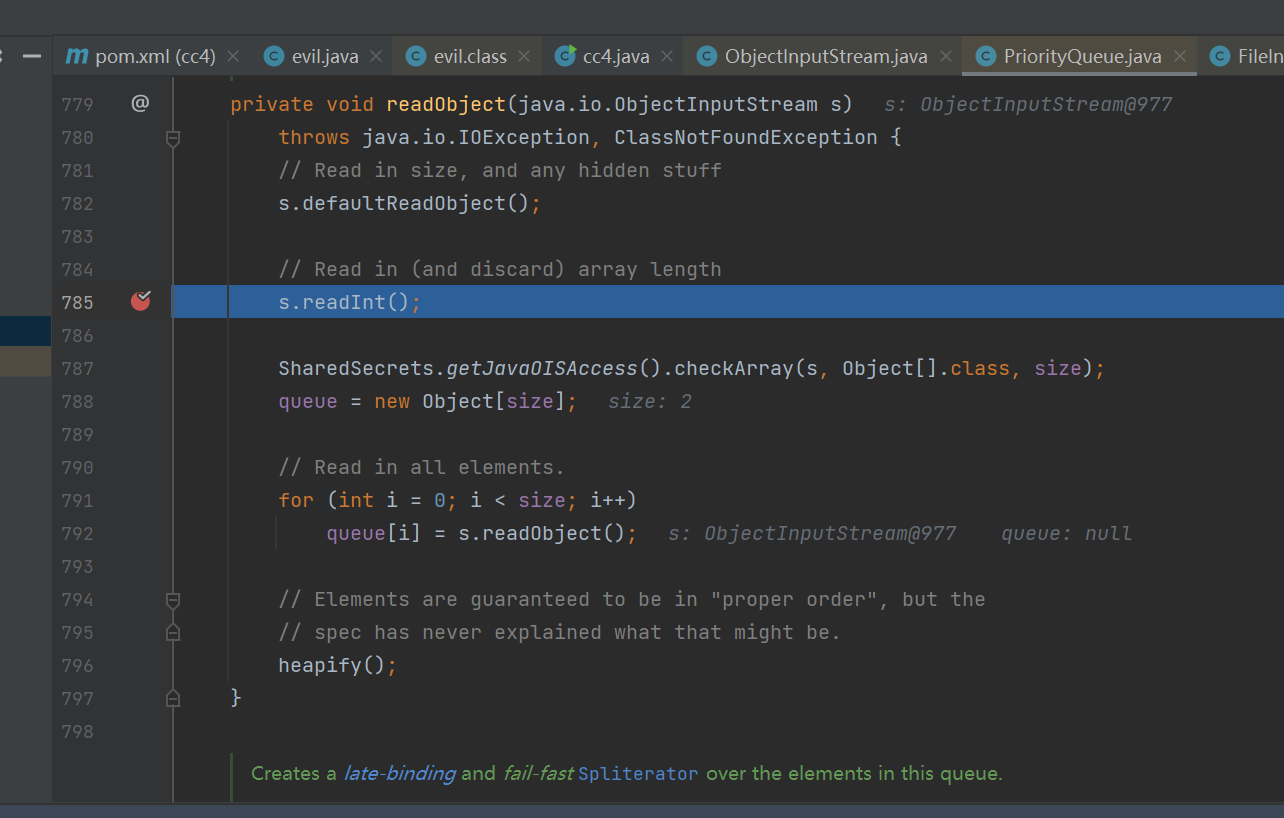Click line number 792 in the gutter

tap(77, 533)
